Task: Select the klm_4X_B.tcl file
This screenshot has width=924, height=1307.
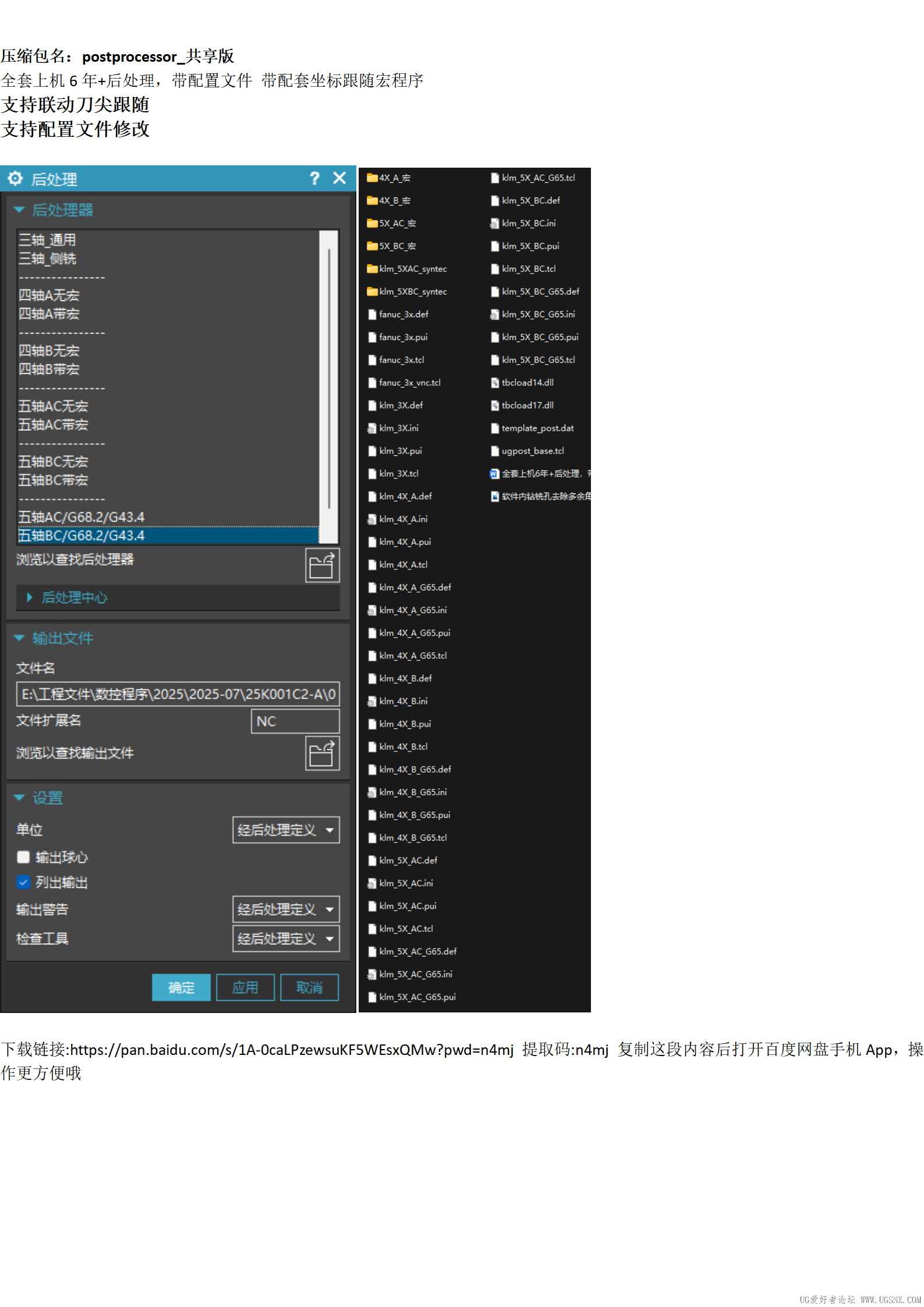Action: [398, 747]
